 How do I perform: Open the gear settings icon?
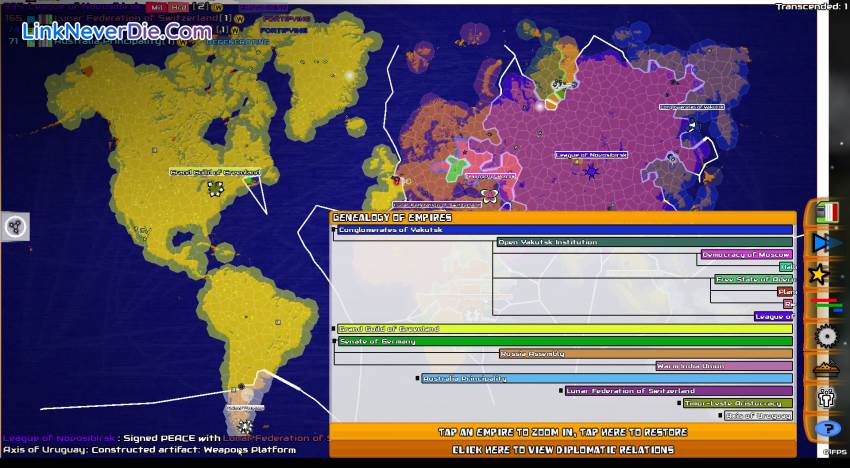(x=826, y=336)
